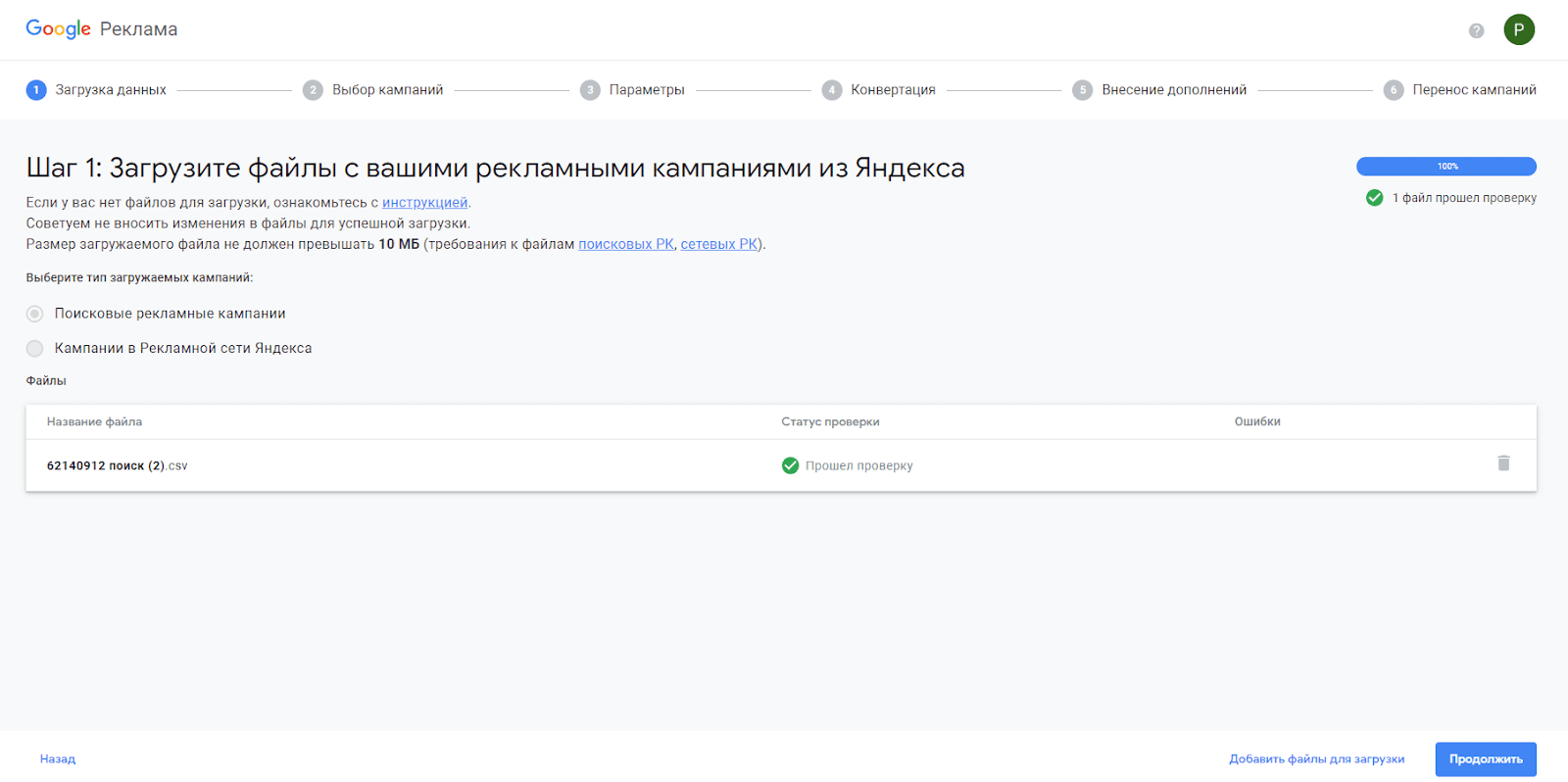
Task: Click the Продолжить button
Action: pos(1486,759)
